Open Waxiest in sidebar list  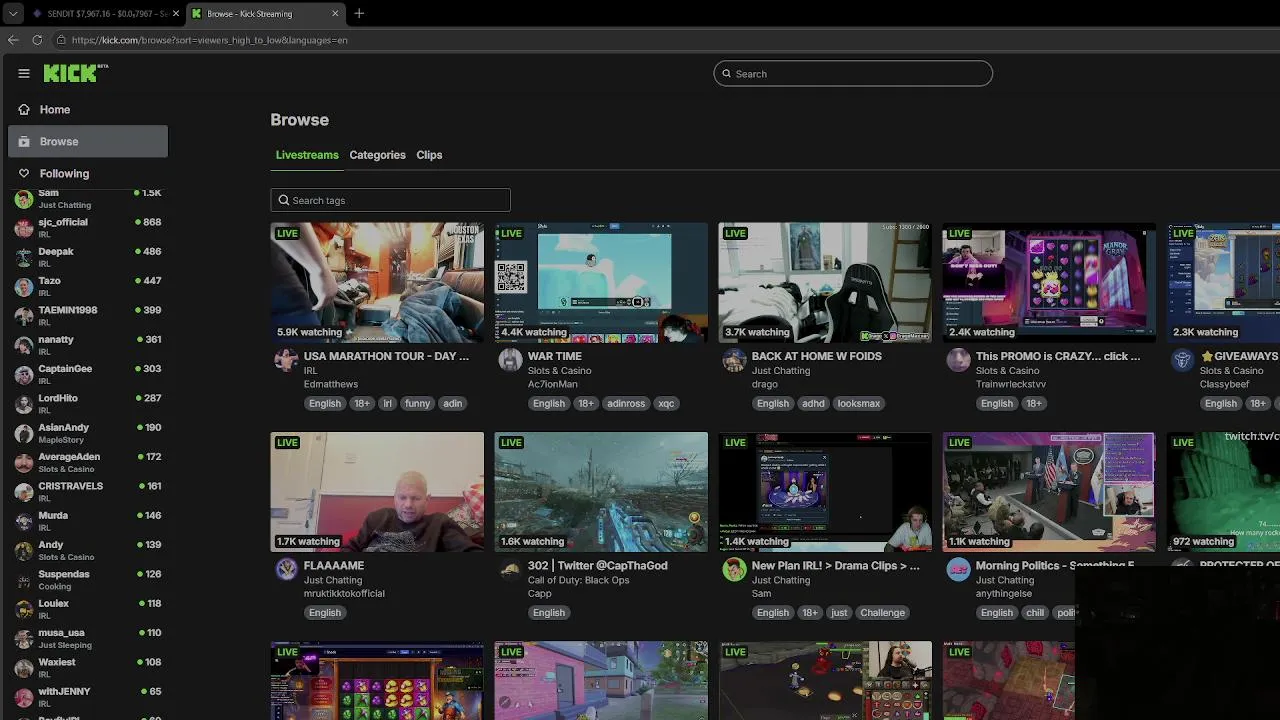(88, 668)
